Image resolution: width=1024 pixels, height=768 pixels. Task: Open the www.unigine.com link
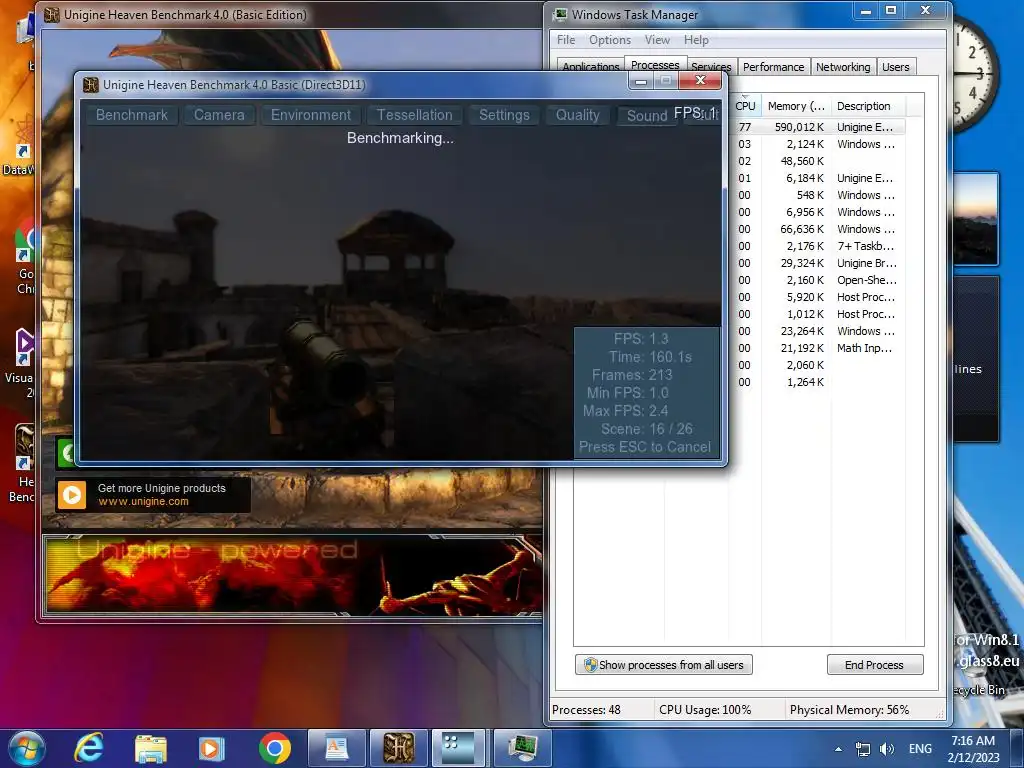coord(143,502)
